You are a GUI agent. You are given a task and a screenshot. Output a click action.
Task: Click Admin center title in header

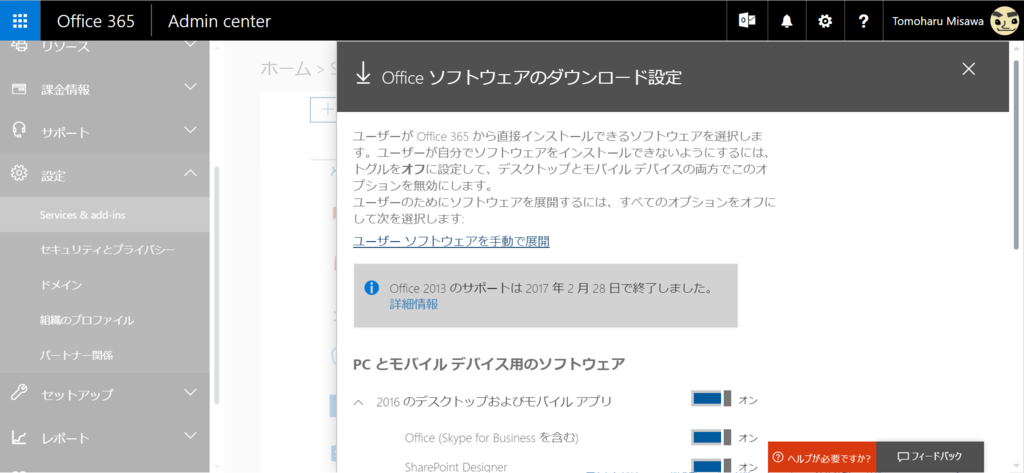[x=219, y=21]
